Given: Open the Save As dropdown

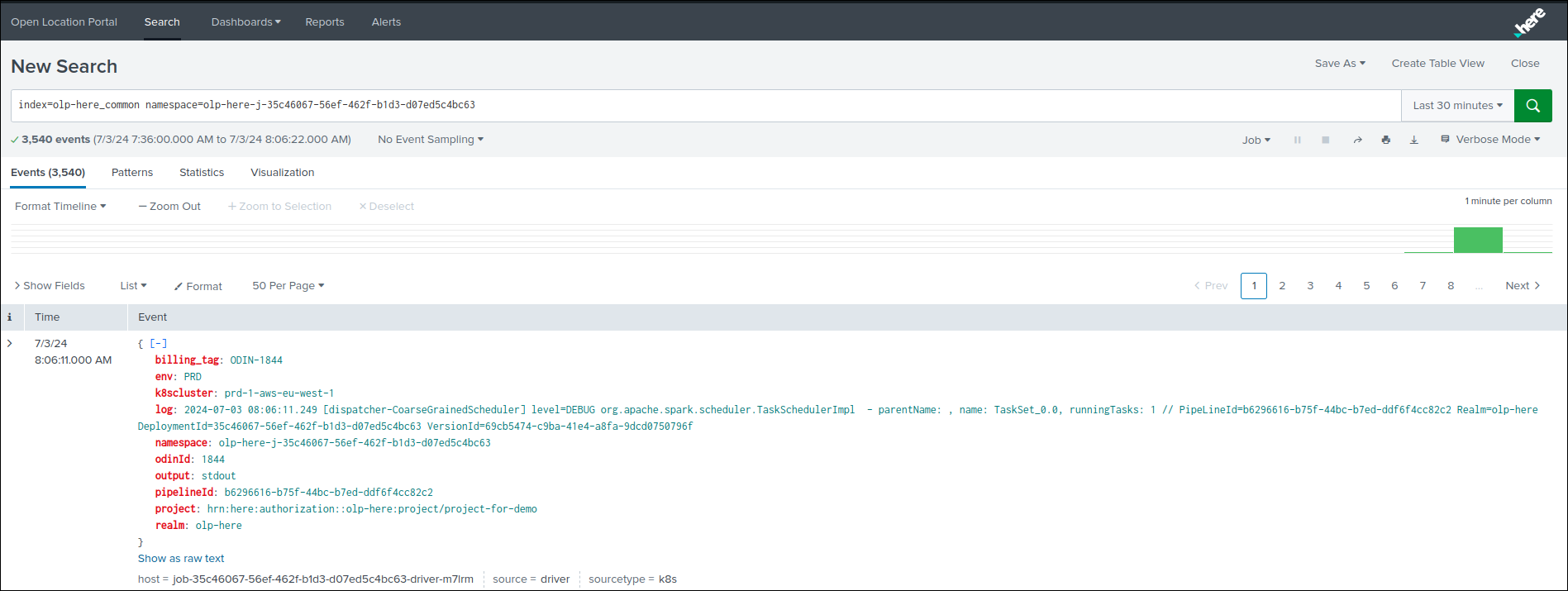Looking at the screenshot, I should click(x=1340, y=64).
